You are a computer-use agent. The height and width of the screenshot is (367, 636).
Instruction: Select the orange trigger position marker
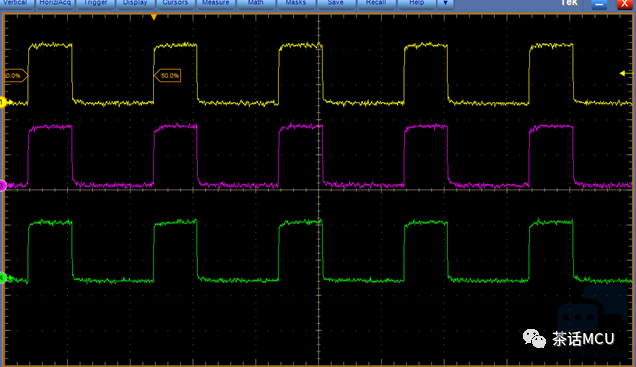(x=154, y=17)
